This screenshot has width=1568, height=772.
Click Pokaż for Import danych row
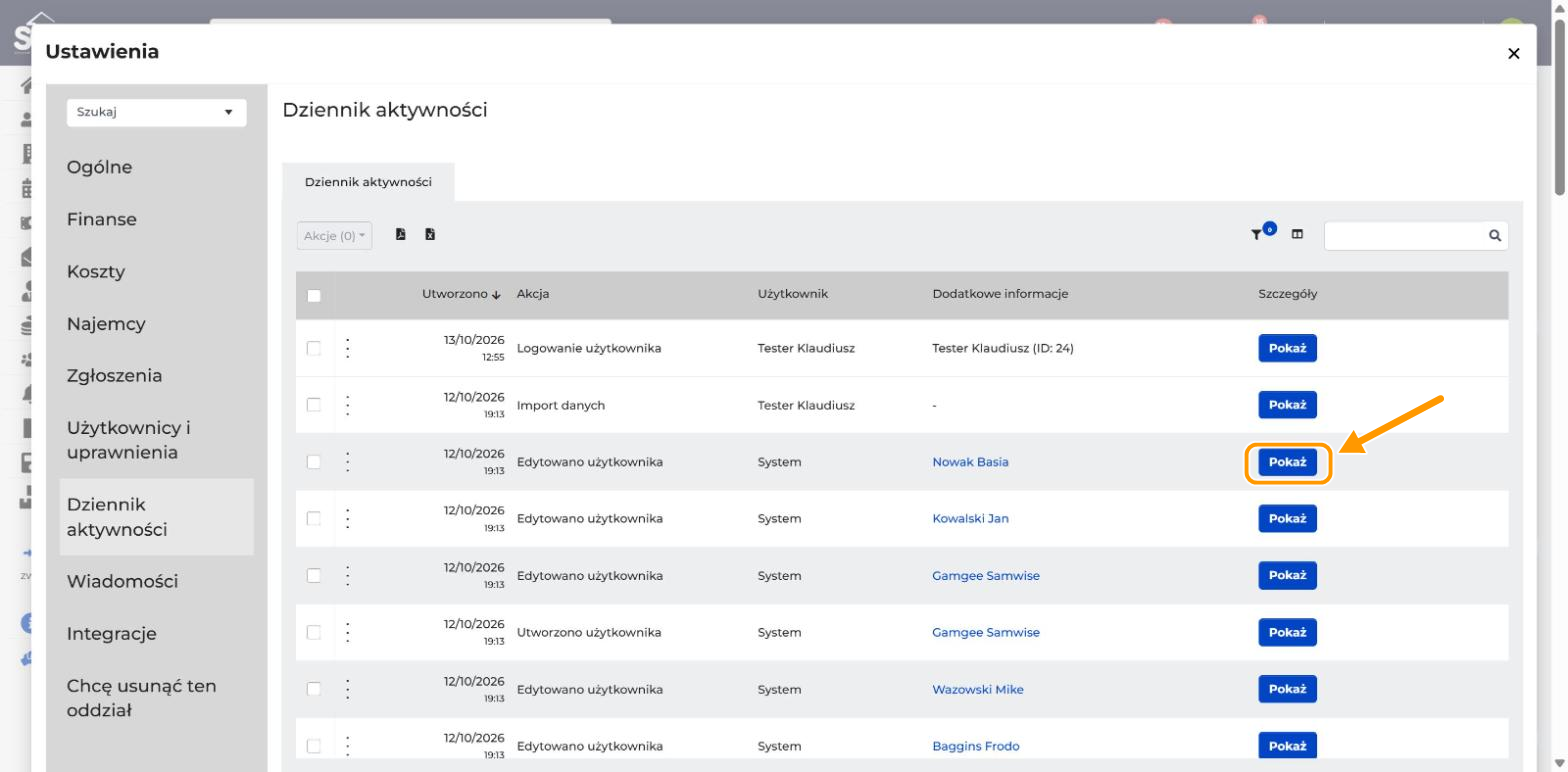tap(1287, 405)
